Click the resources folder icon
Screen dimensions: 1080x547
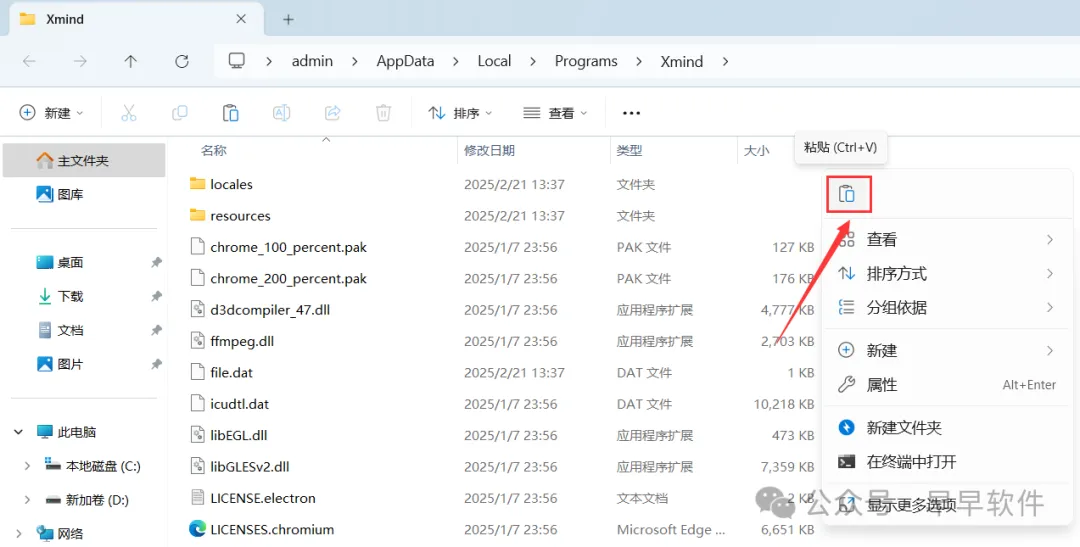click(198, 216)
